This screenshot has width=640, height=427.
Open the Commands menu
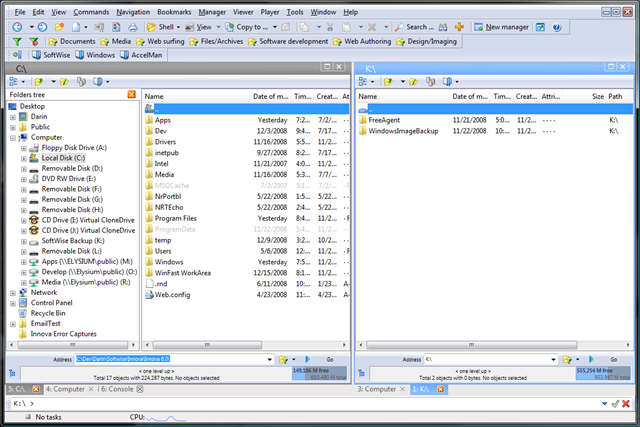tap(91, 12)
